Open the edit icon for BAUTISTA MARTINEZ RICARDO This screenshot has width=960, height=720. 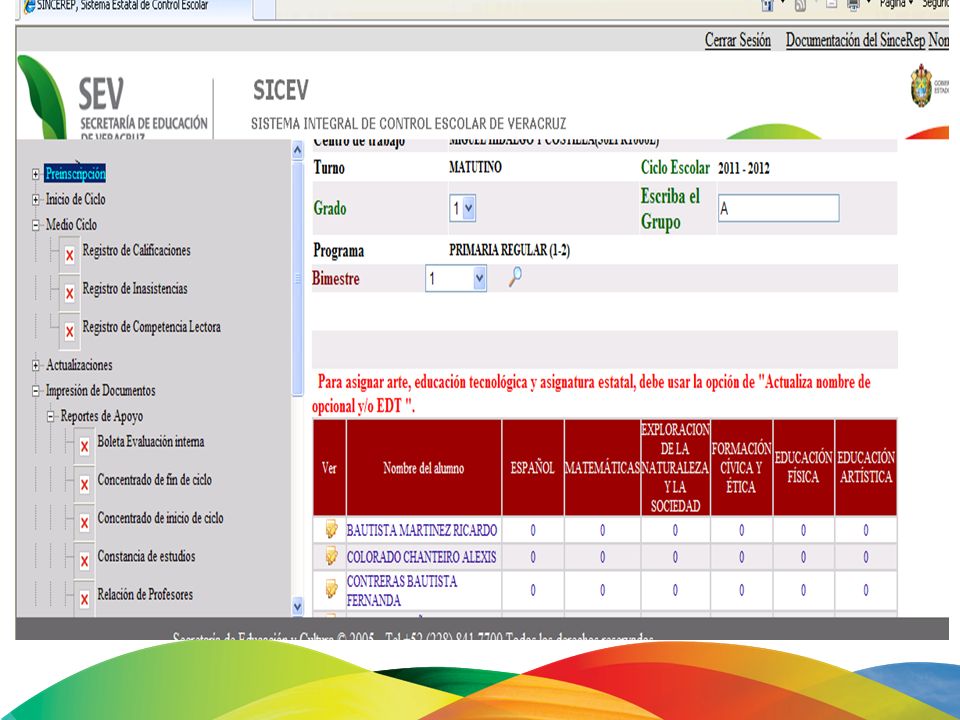tap(331, 529)
